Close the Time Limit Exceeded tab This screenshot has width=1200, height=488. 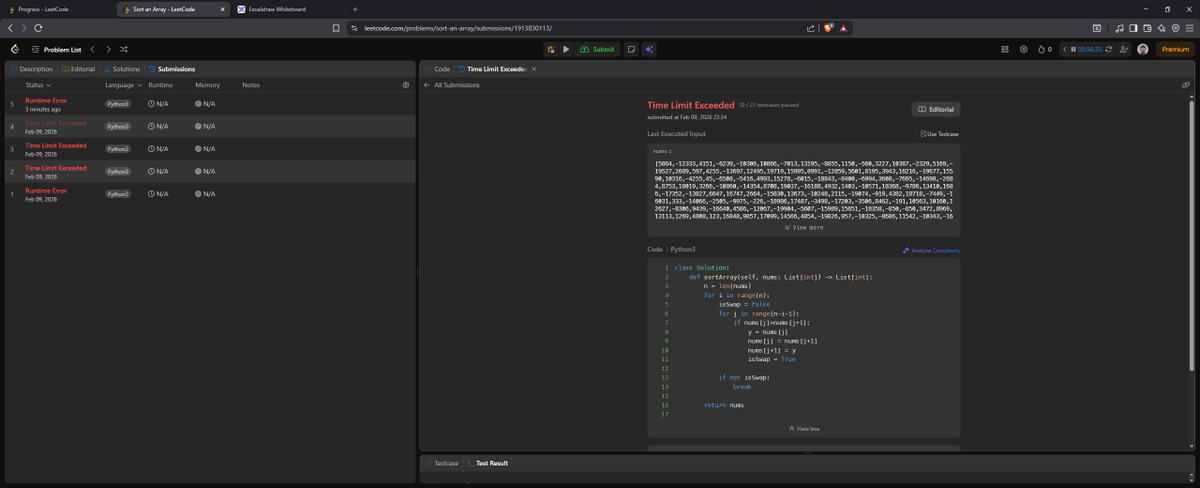534,69
